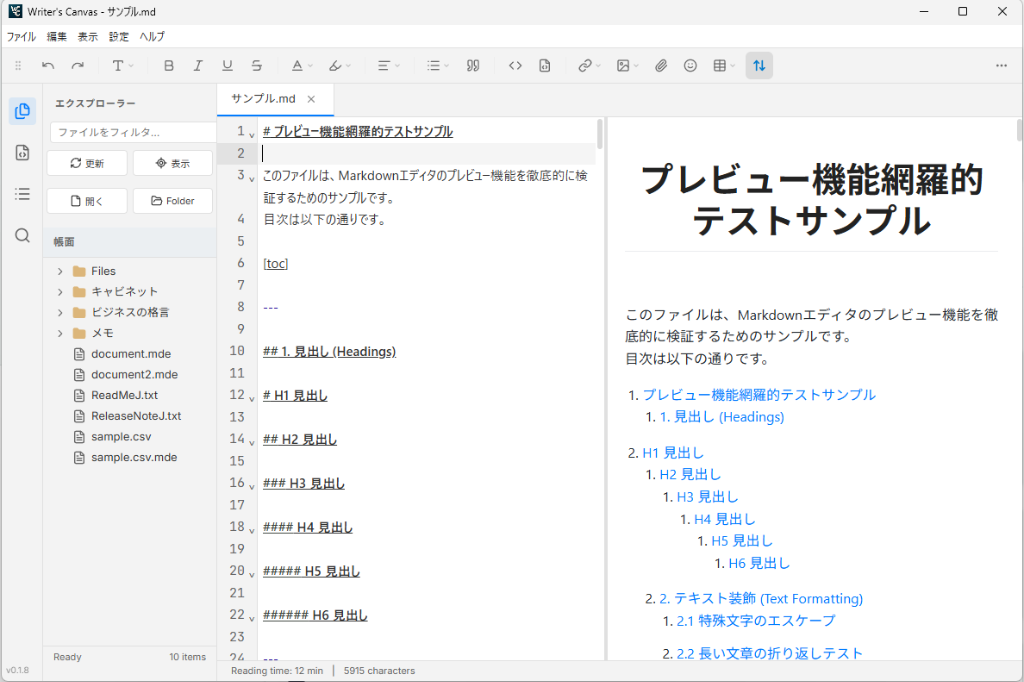The image size is (1024, 682).
Task: Open the 2. テキスト装飾 (Text Formatting) link
Action: tap(761, 598)
